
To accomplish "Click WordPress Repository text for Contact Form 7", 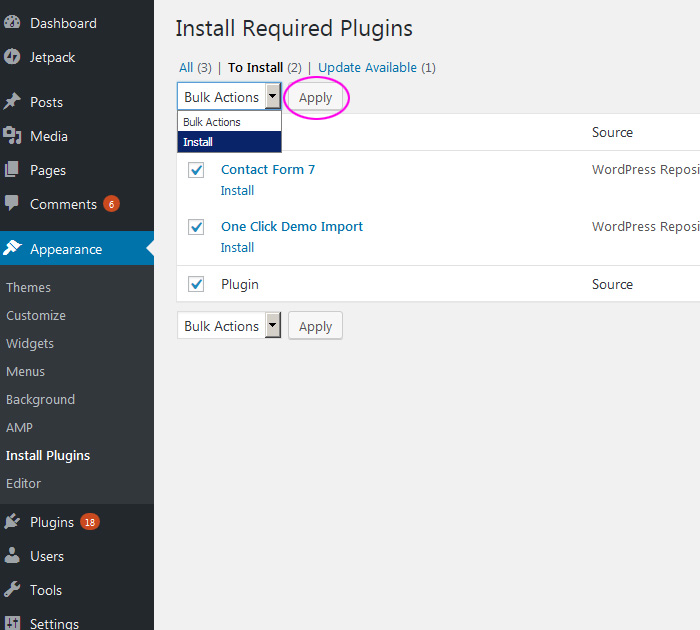I will [x=646, y=170].
